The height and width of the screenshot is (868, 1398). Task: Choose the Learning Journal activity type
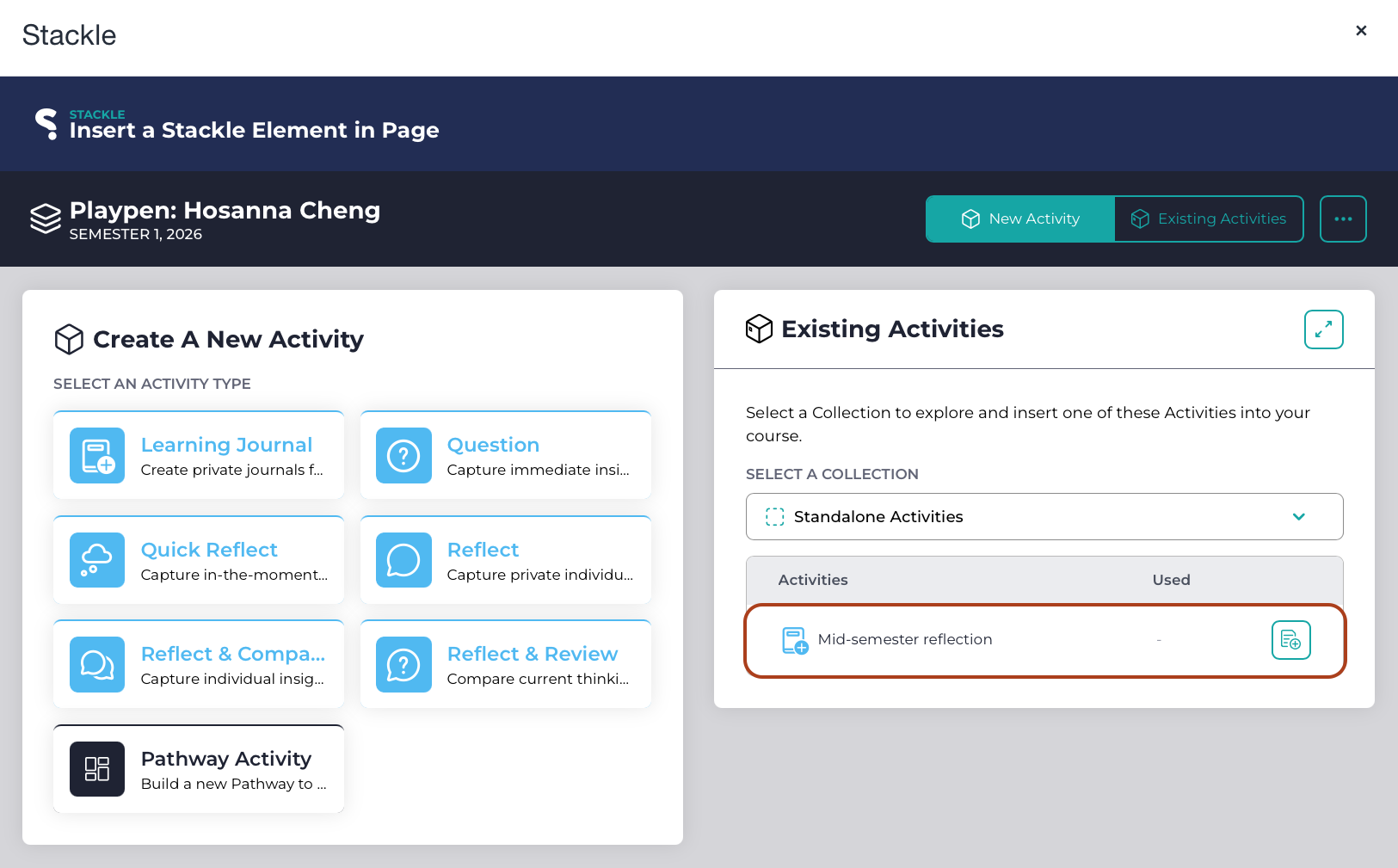tap(199, 455)
